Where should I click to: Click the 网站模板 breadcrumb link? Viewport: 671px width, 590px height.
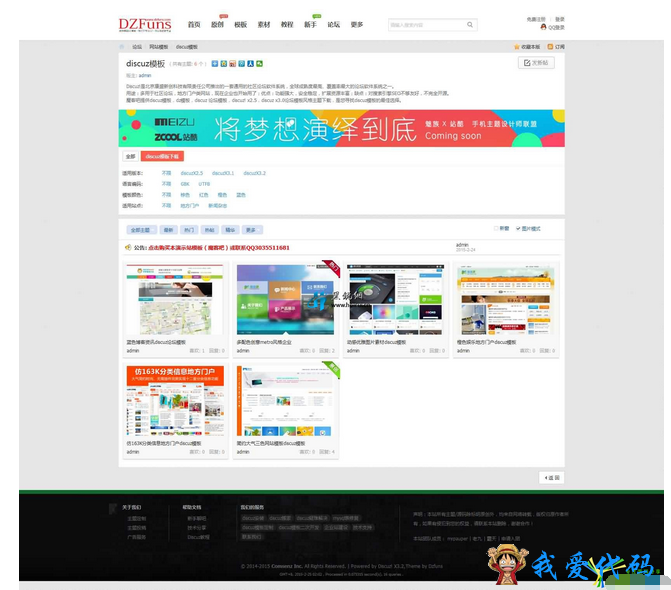click(158, 47)
